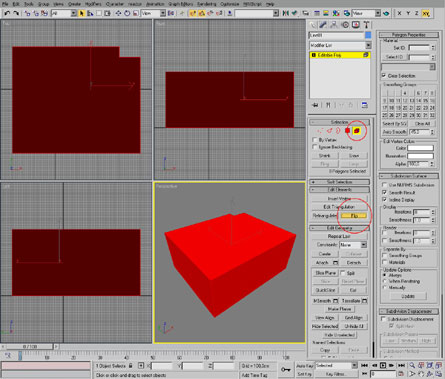Select the When Rendering update option
This screenshot has width=445, height=379.
click(385, 281)
